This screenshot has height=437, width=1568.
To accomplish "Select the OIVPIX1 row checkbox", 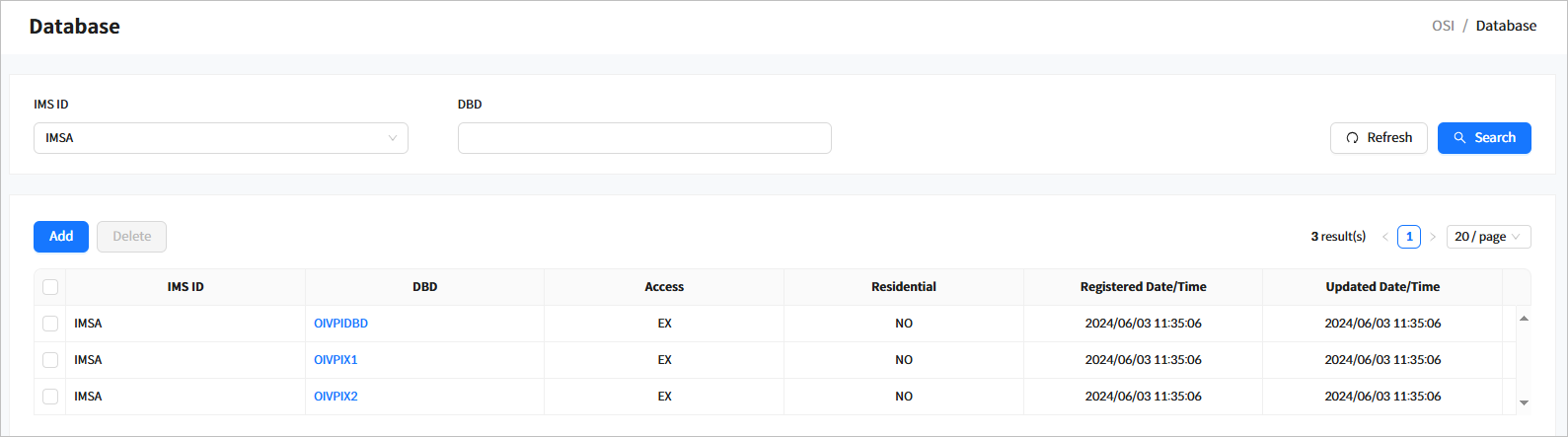I will click(50, 360).
